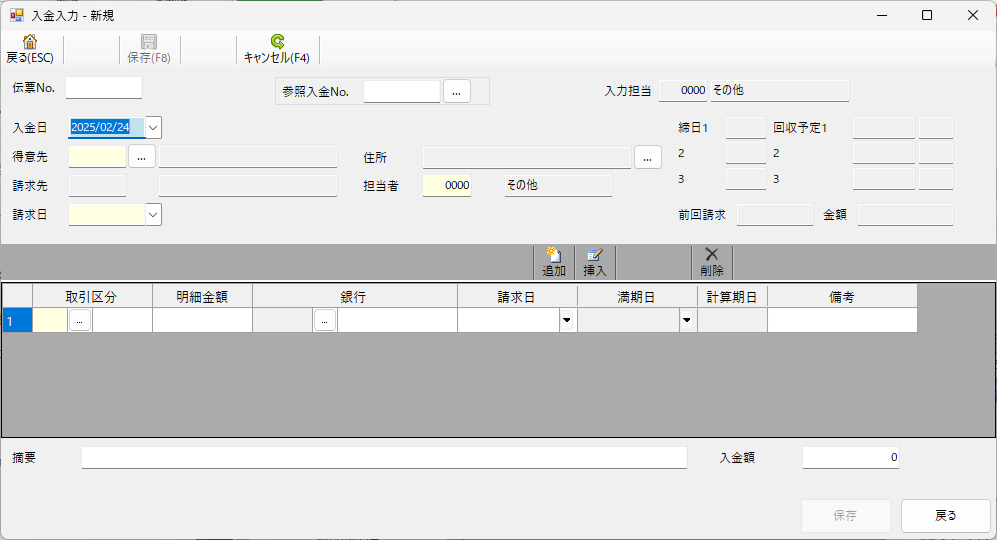Open the 請求日 dropdown in grid row 1
The height and width of the screenshot is (540, 997).
coord(567,321)
